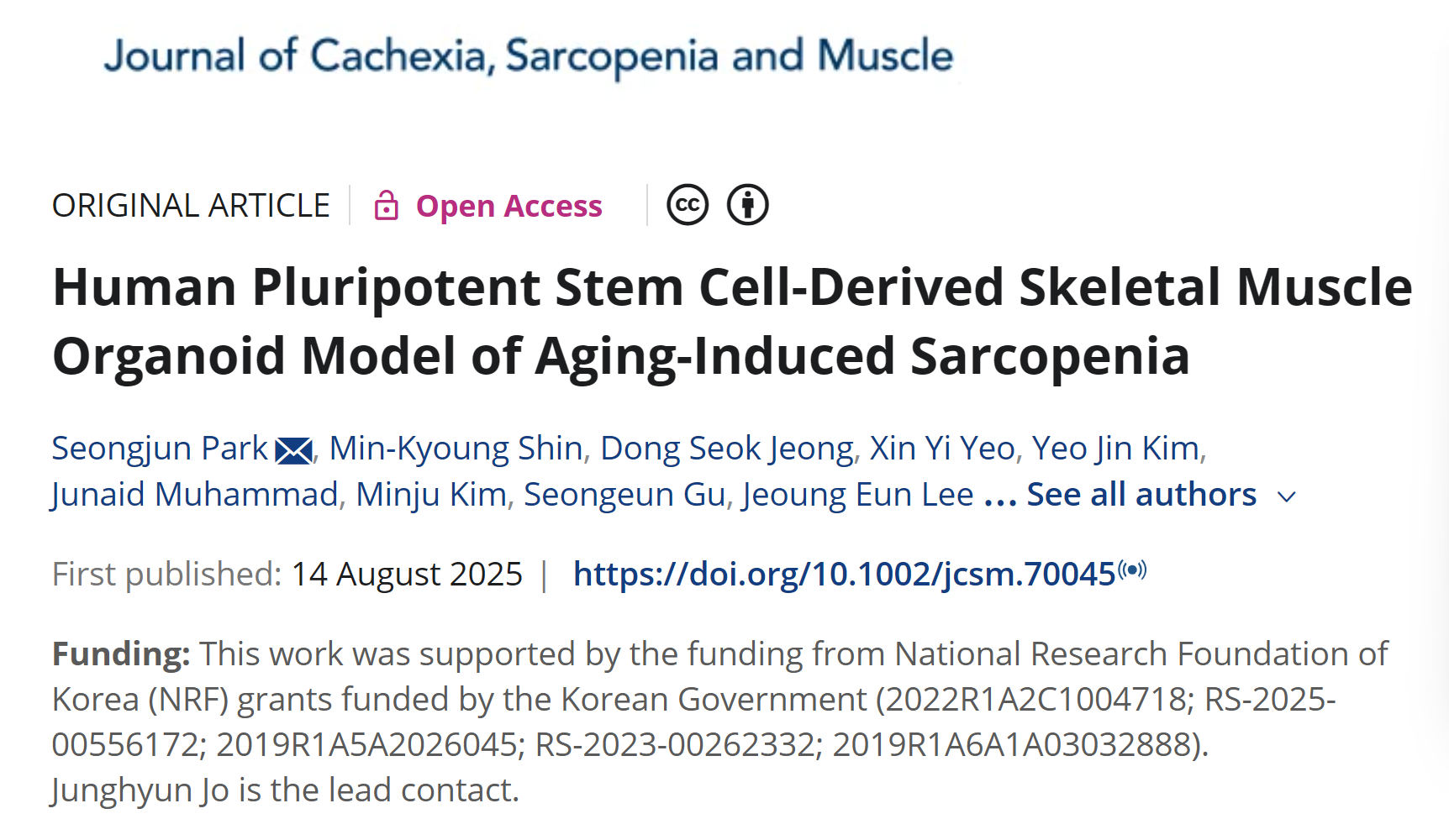Click the attribution person license icon
Screen dimensions: 1449x840
(748, 205)
